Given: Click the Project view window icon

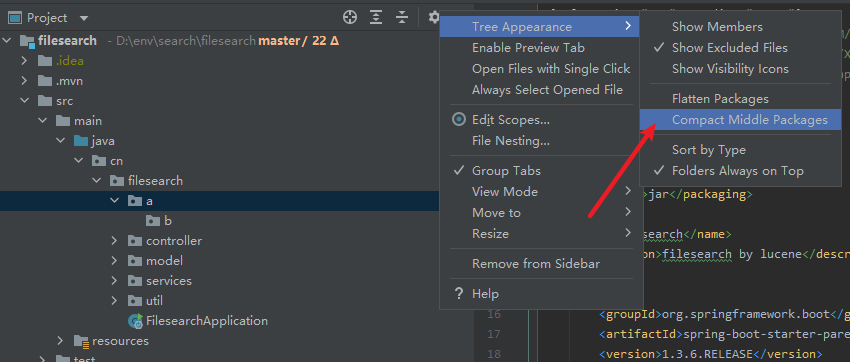Looking at the screenshot, I should click(15, 18).
